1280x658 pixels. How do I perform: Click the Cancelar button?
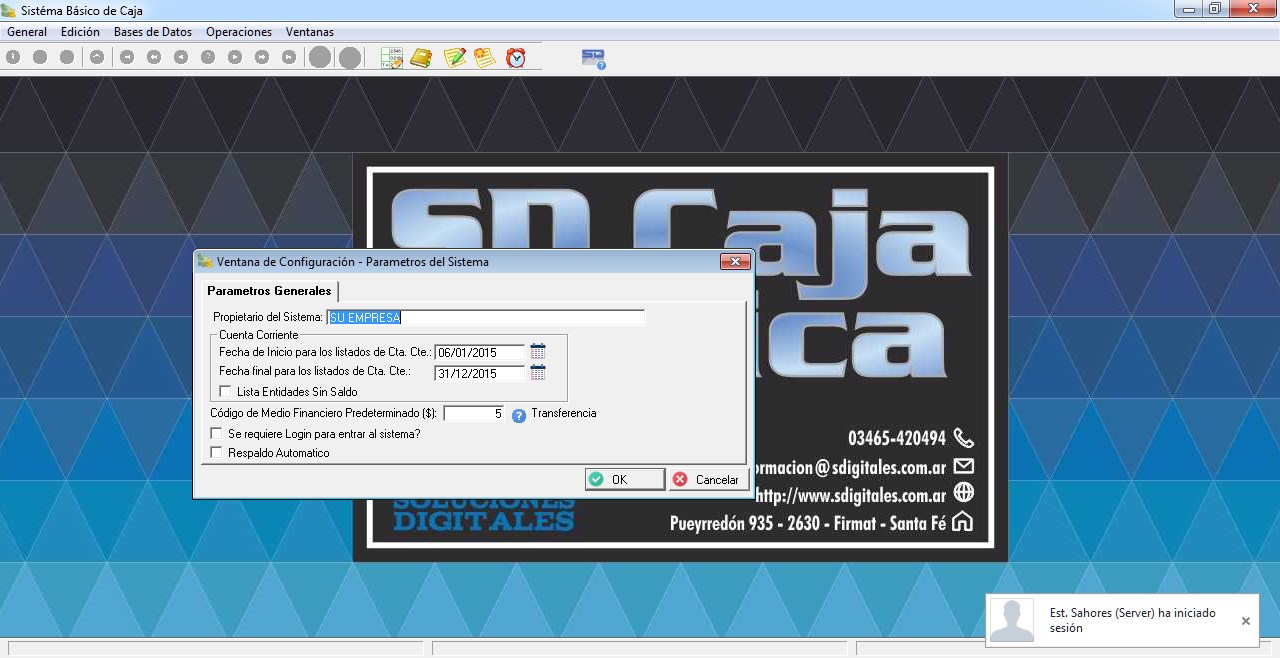(x=708, y=480)
